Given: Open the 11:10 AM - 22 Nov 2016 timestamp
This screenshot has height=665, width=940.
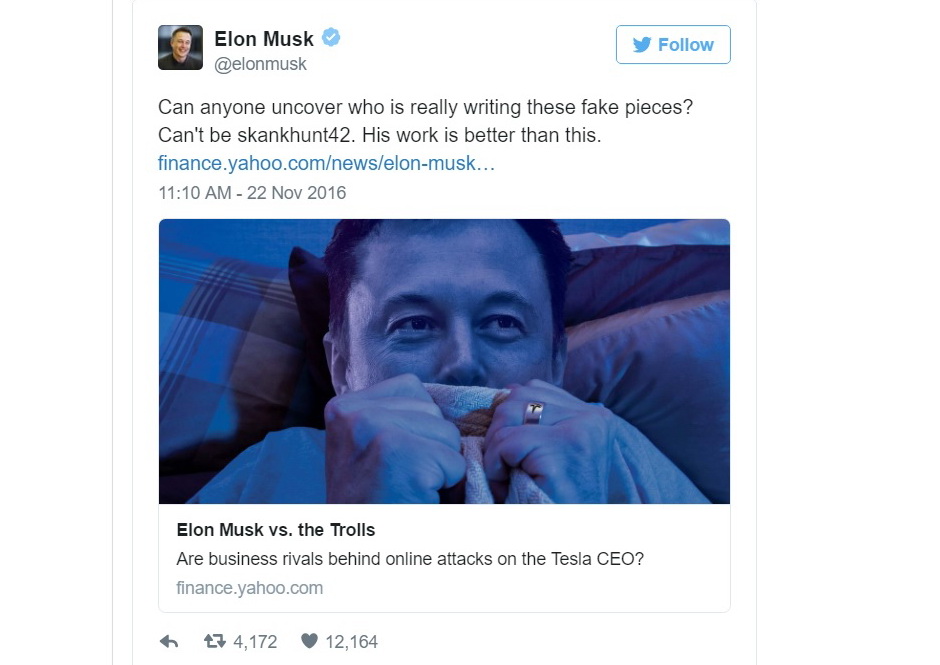Looking at the screenshot, I should (x=252, y=192).
